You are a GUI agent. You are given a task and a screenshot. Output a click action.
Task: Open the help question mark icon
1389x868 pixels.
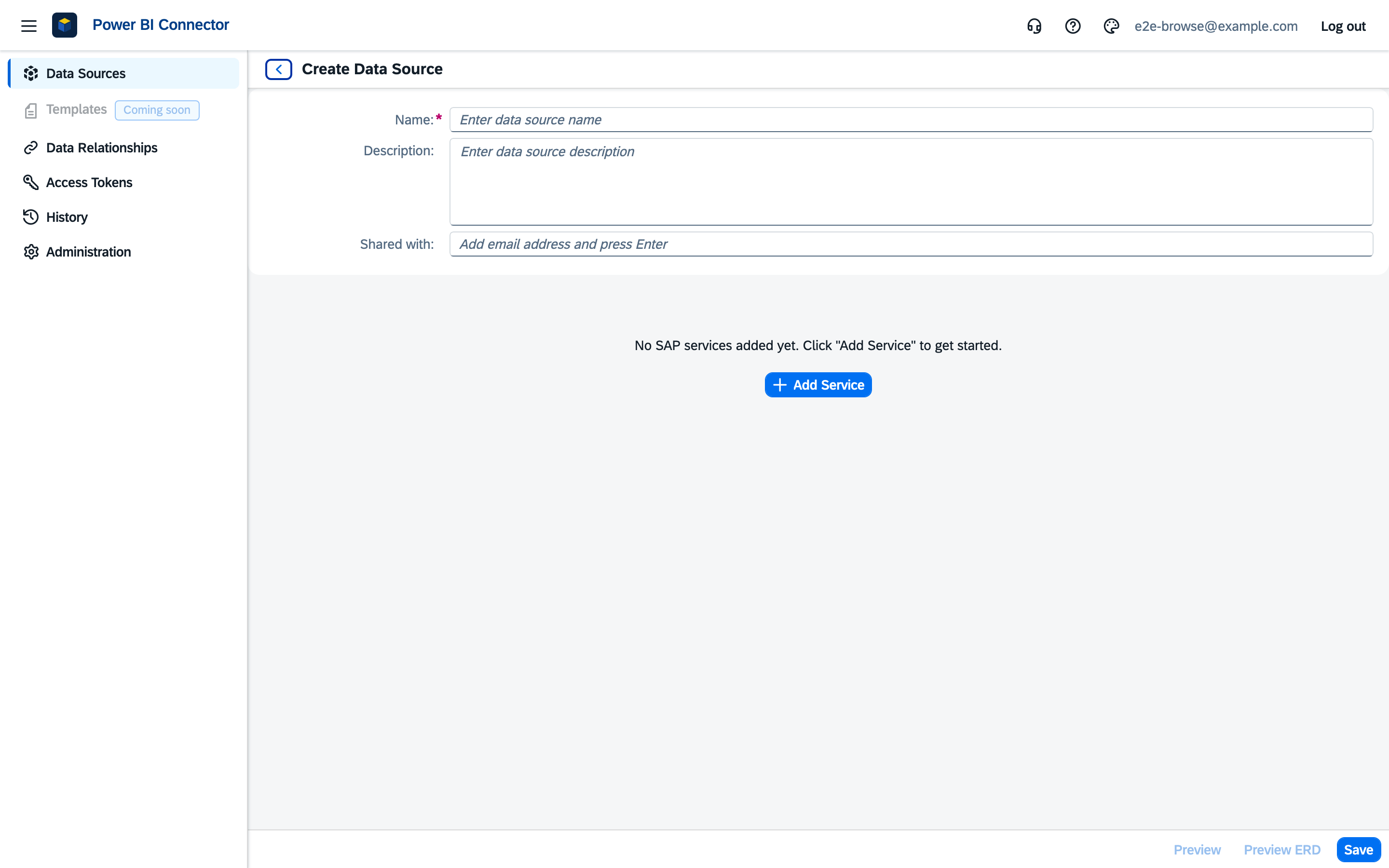1072,27
